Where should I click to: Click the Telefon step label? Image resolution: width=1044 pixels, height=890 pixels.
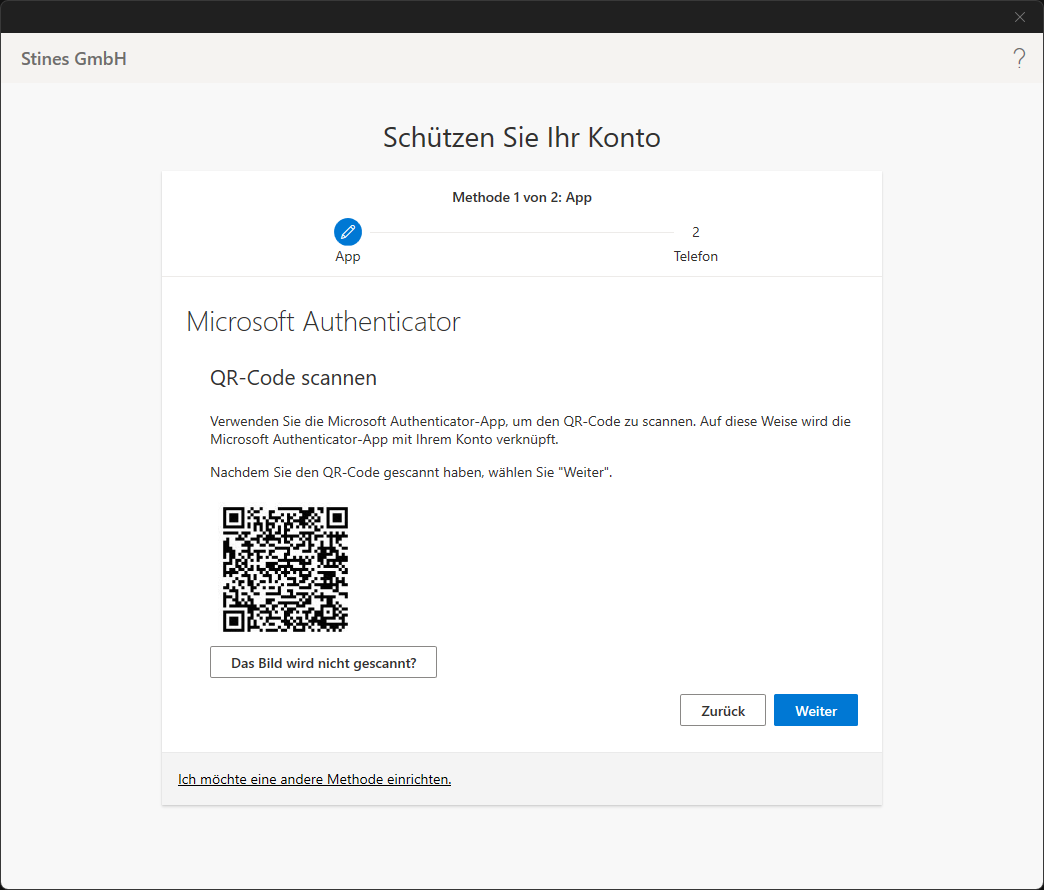click(x=696, y=256)
